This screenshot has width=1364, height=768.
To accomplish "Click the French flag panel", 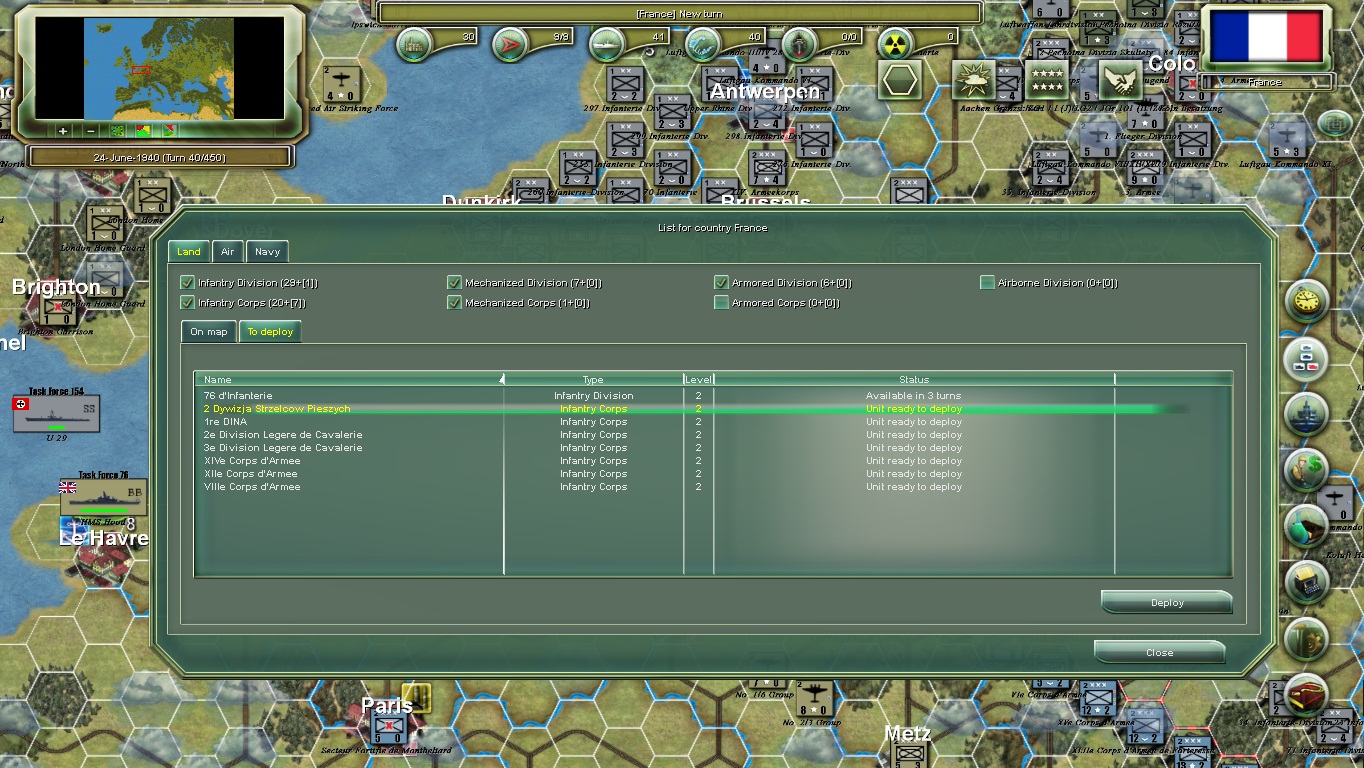I will [1266, 38].
